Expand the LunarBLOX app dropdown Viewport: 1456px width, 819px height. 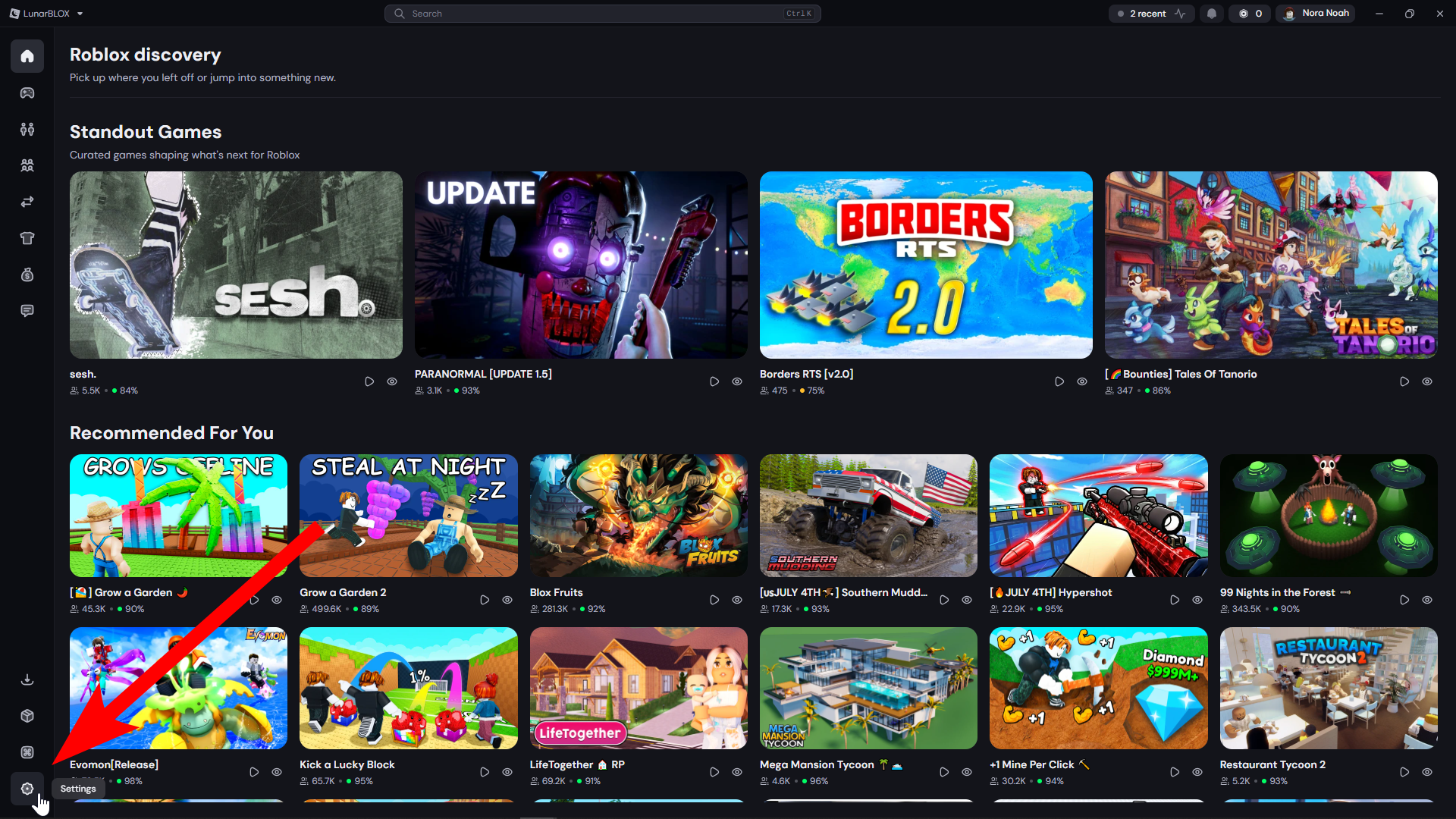pos(46,14)
